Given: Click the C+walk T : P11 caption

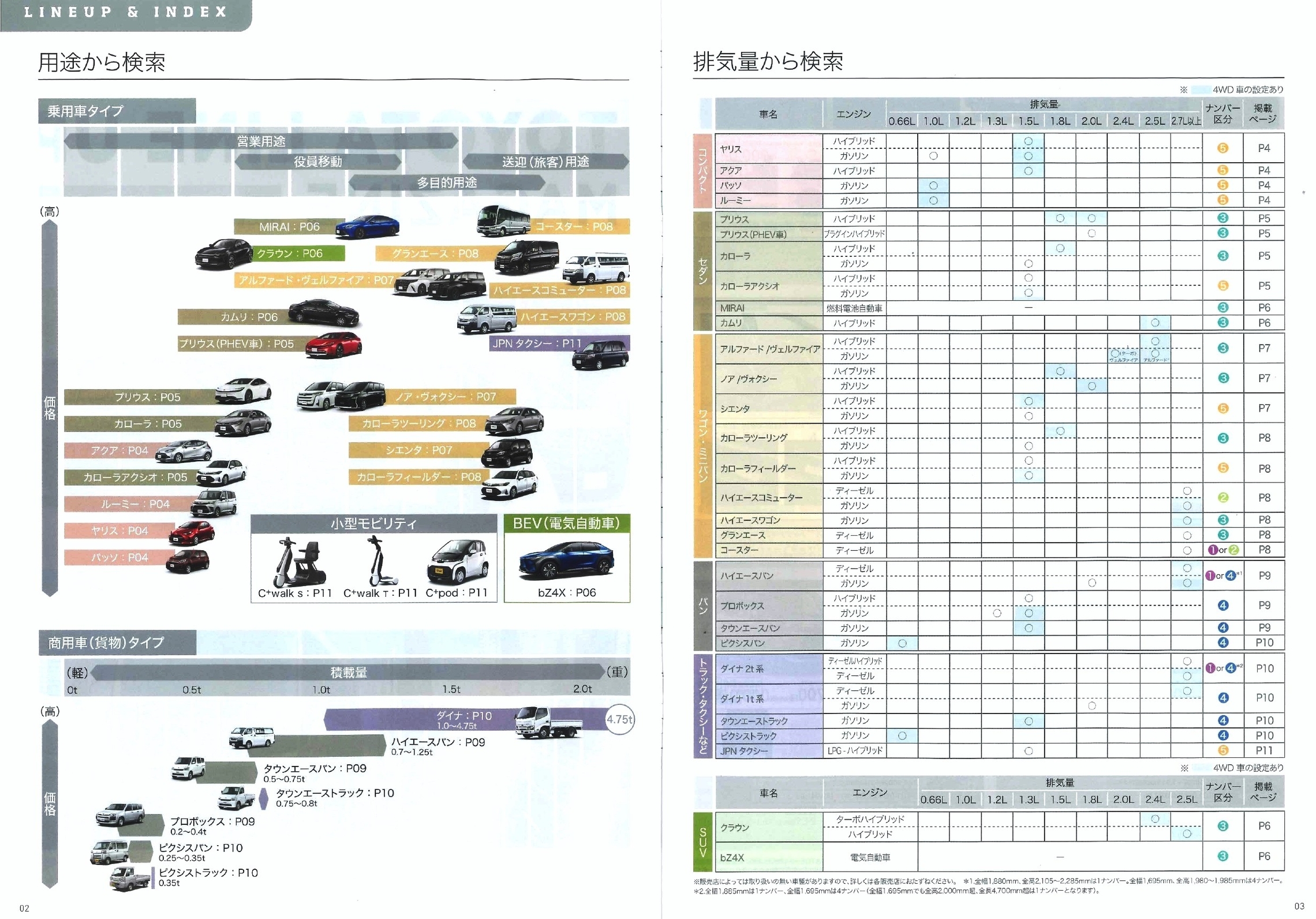Looking at the screenshot, I should pos(380,593).
